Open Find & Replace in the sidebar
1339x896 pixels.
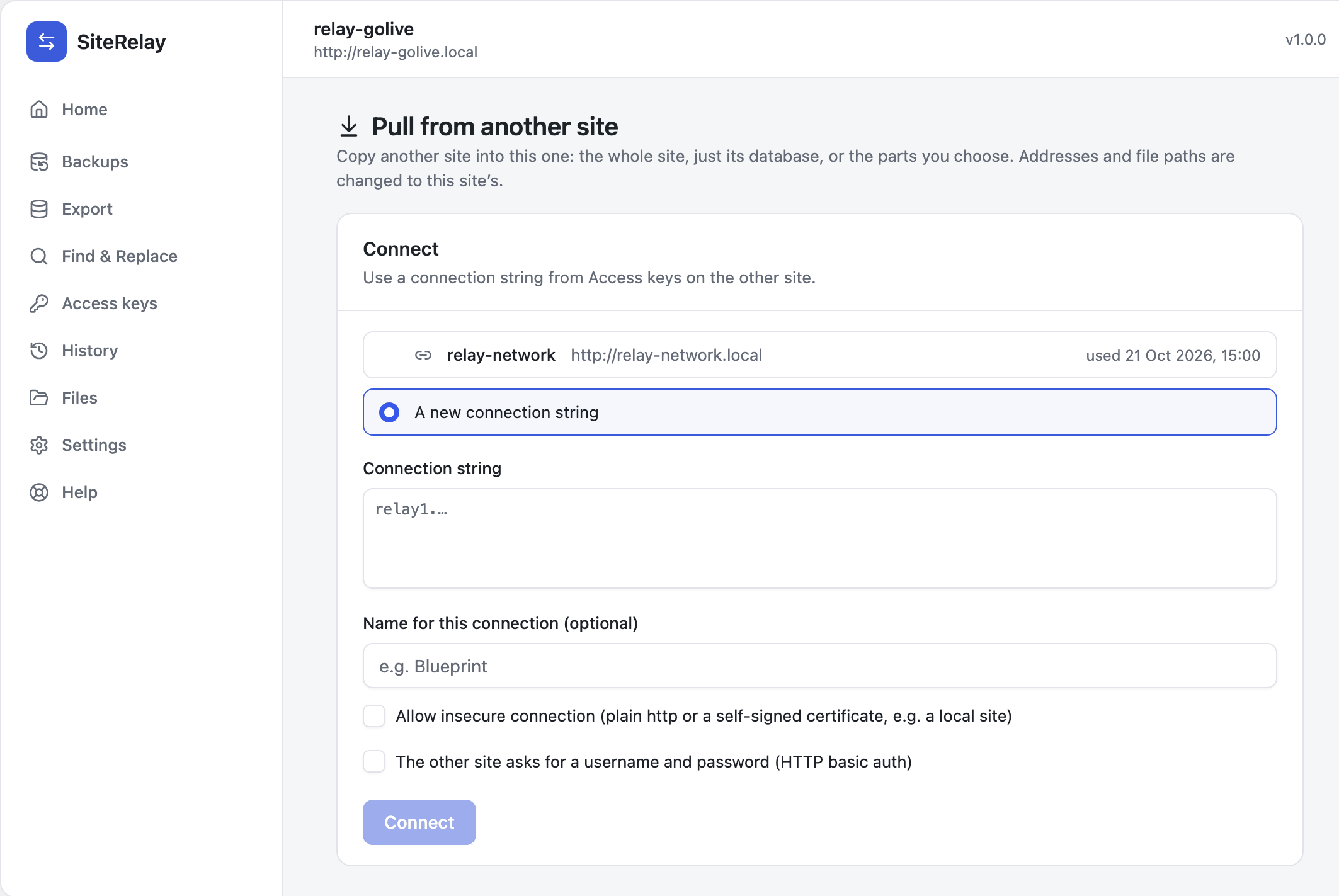point(120,256)
